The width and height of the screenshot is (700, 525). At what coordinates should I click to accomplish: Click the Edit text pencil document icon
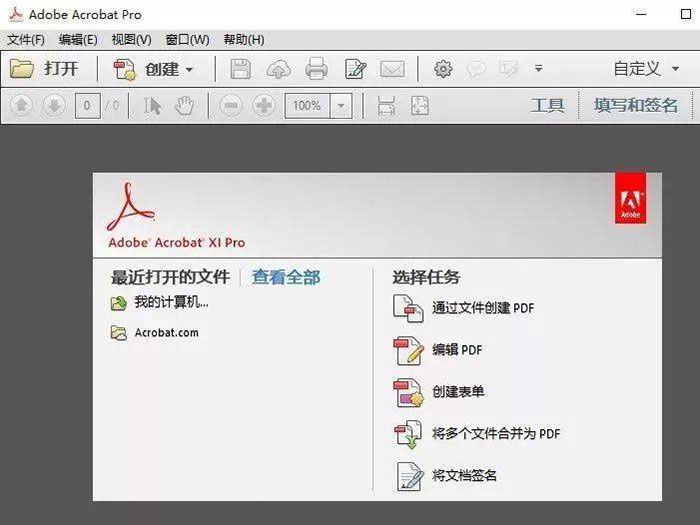[x=355, y=69]
